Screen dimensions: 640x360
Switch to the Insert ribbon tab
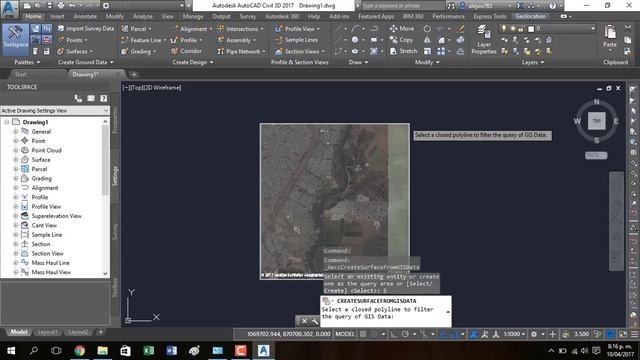(58, 16)
